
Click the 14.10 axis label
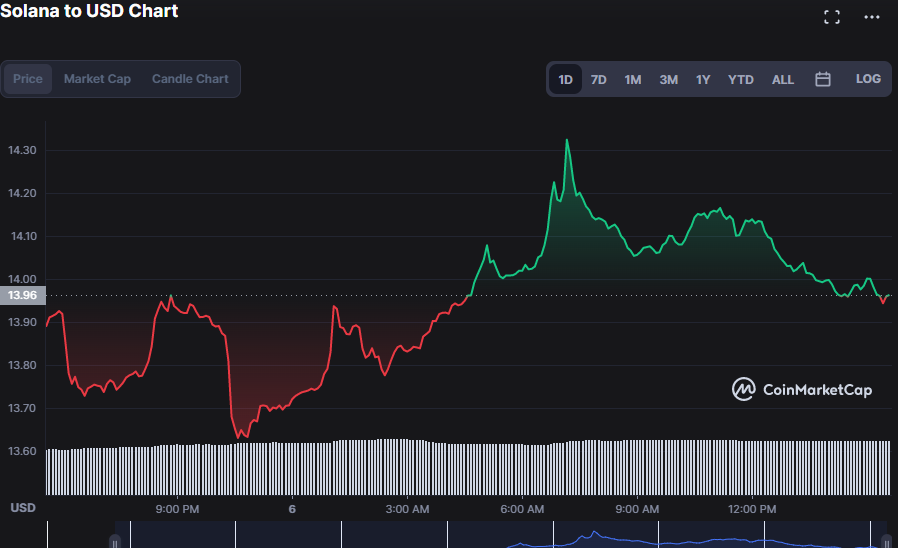tap(23, 236)
